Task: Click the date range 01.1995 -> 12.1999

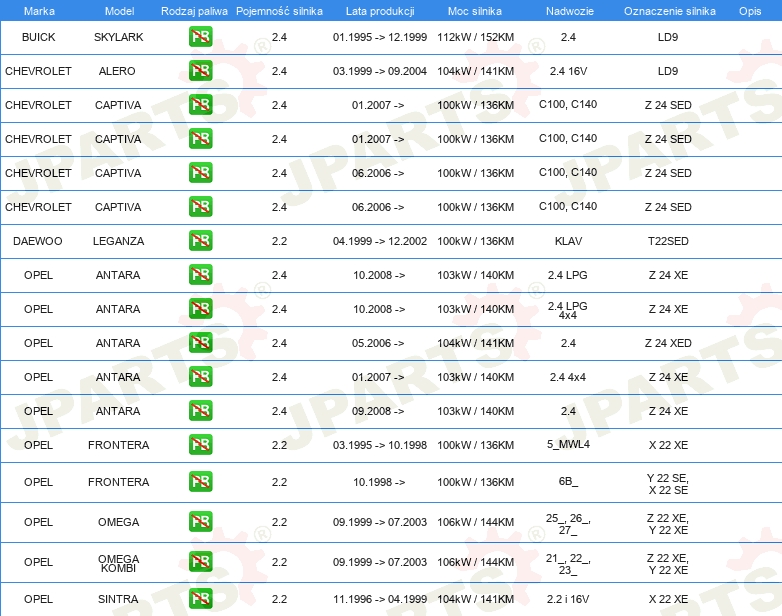Action: click(x=380, y=37)
